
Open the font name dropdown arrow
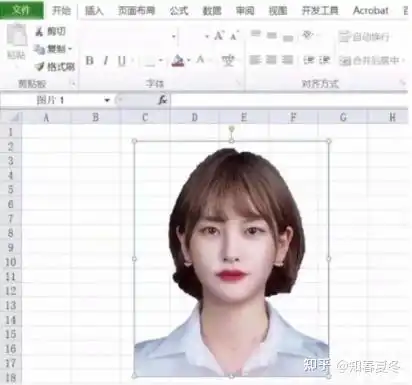174,36
